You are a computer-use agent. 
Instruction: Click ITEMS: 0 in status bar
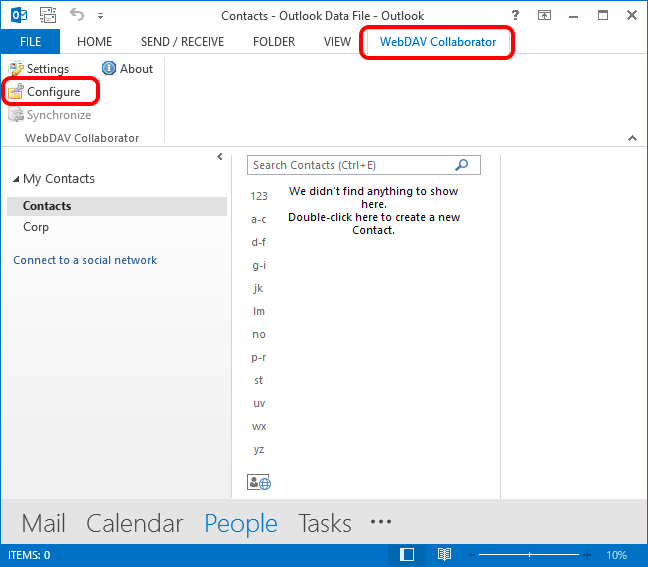[x=29, y=555]
